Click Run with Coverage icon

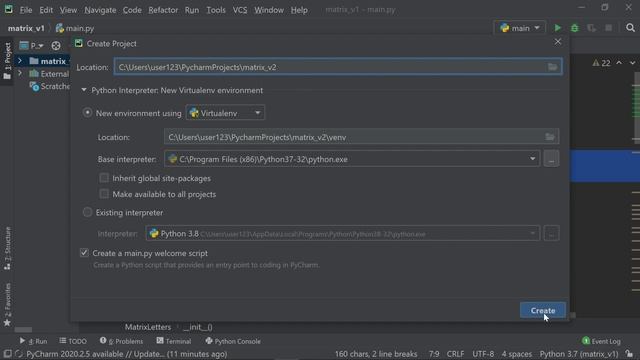pos(591,28)
